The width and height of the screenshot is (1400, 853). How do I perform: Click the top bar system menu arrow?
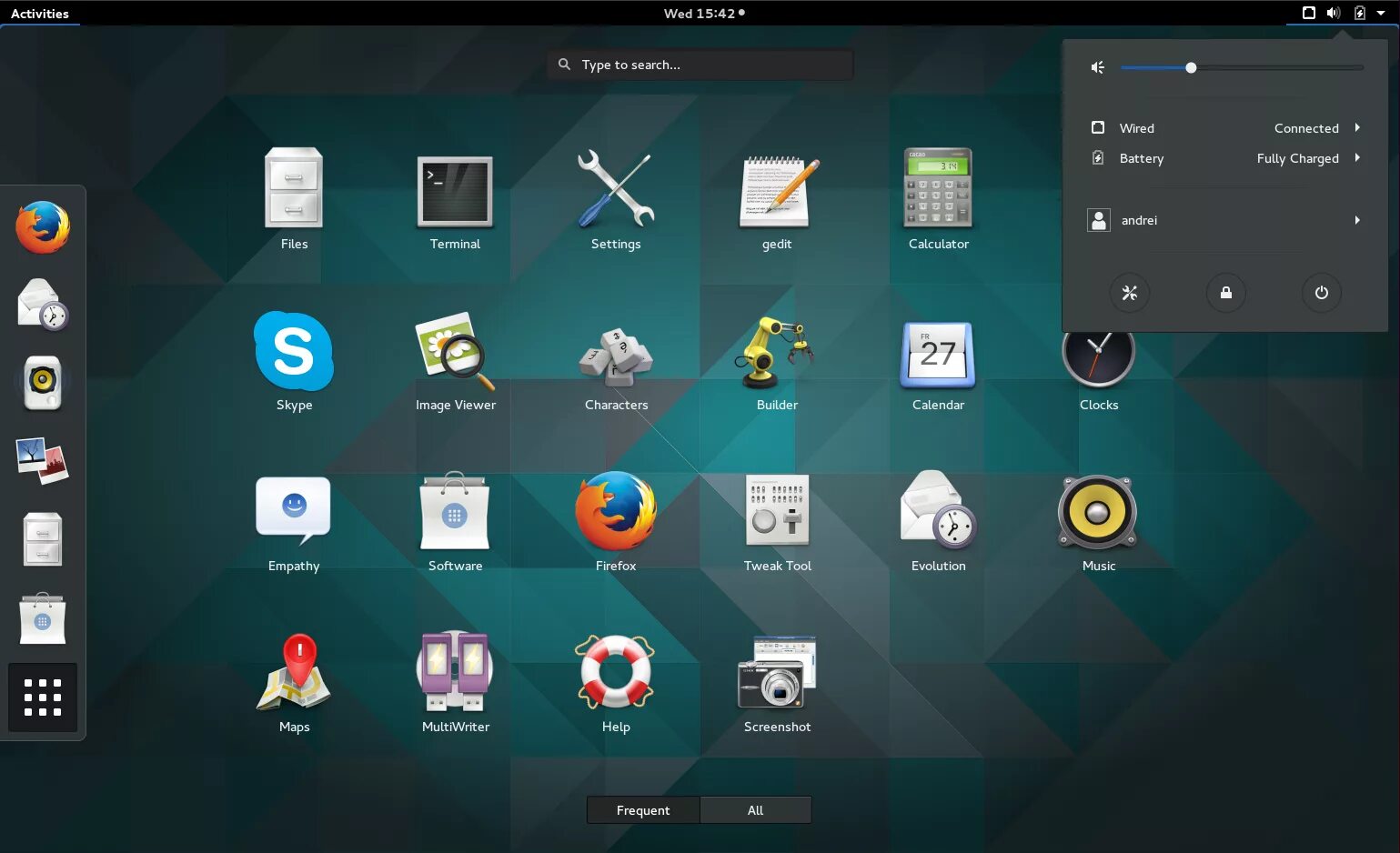pyautogui.click(x=1381, y=13)
